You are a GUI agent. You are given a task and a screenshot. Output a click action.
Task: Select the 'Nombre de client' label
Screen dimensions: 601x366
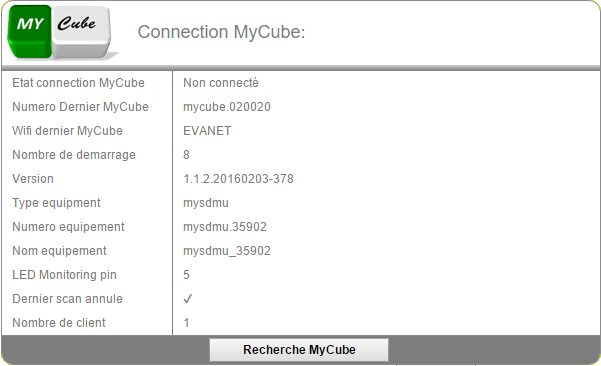[x=59, y=323]
